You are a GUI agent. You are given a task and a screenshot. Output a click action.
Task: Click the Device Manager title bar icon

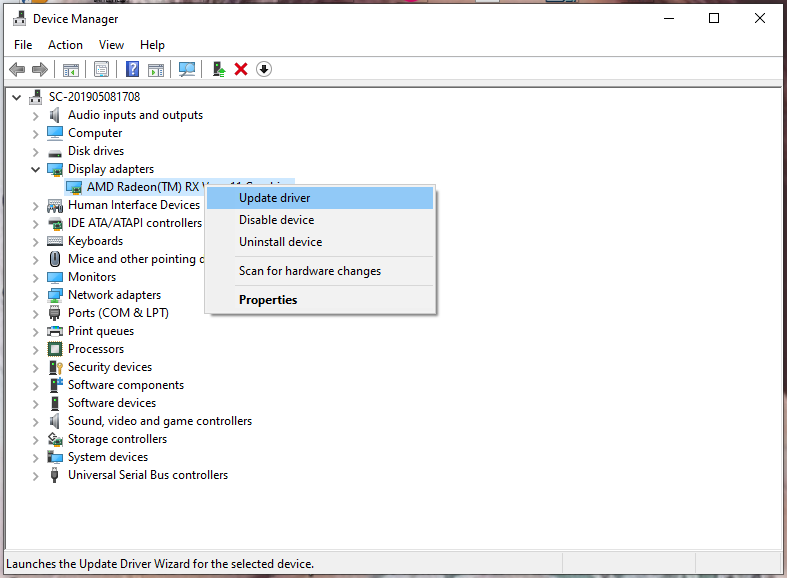click(x=20, y=19)
